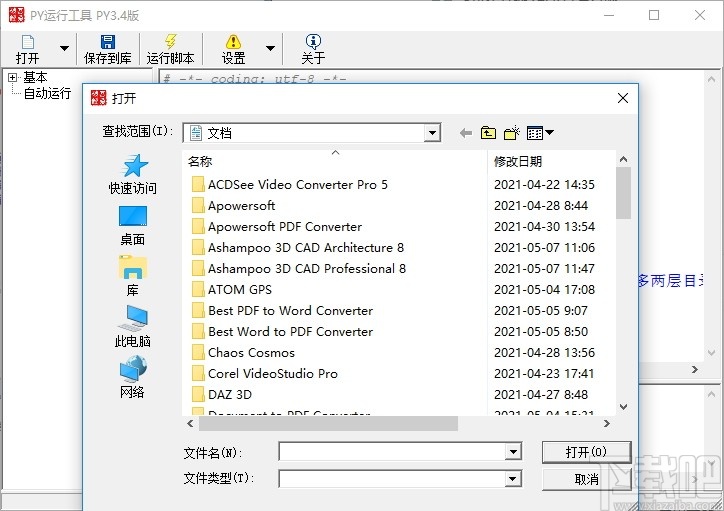
Task: Click editor scroll up arrow in main window
Action: pyautogui.click(x=712, y=79)
